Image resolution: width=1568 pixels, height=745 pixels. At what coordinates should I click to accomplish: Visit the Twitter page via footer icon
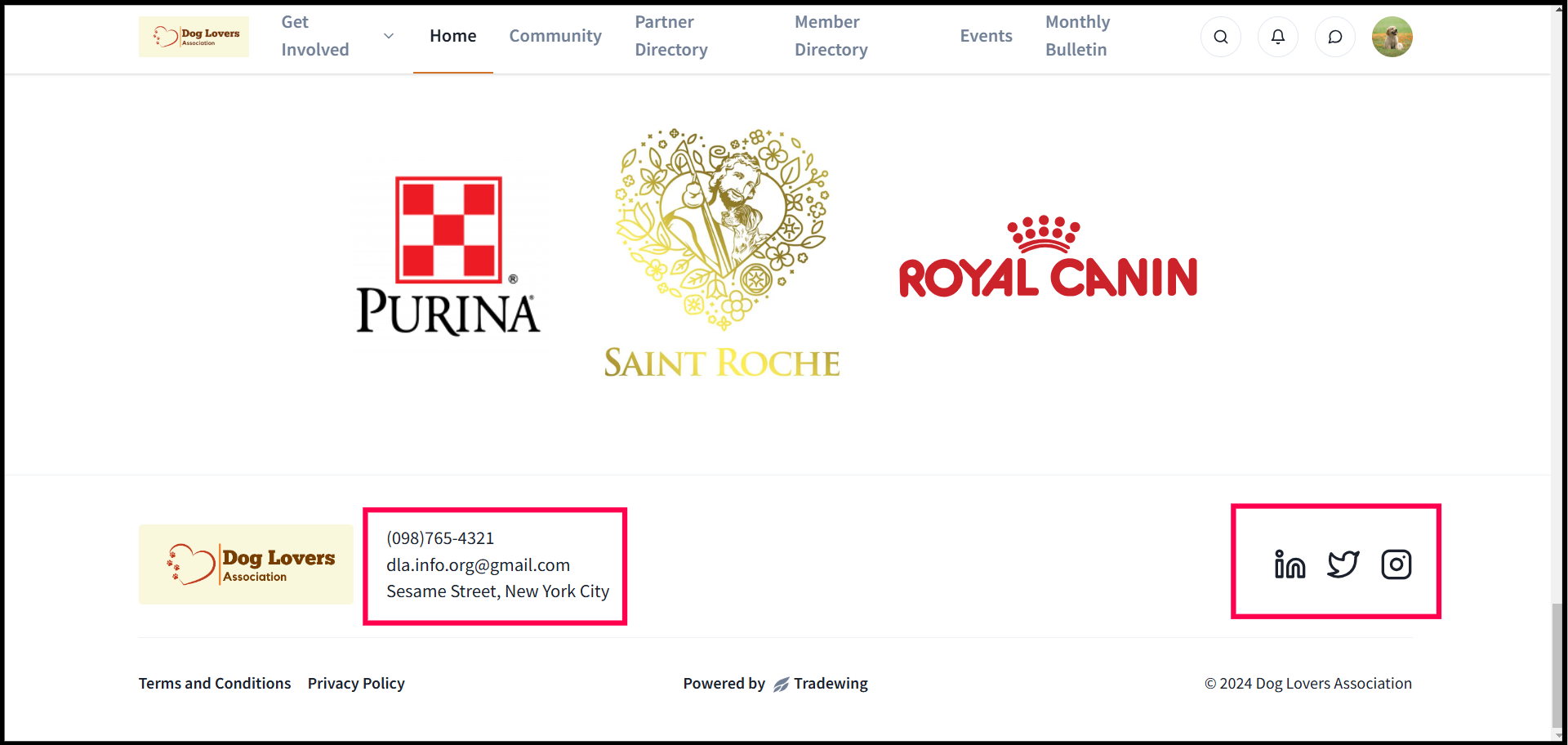coord(1343,564)
